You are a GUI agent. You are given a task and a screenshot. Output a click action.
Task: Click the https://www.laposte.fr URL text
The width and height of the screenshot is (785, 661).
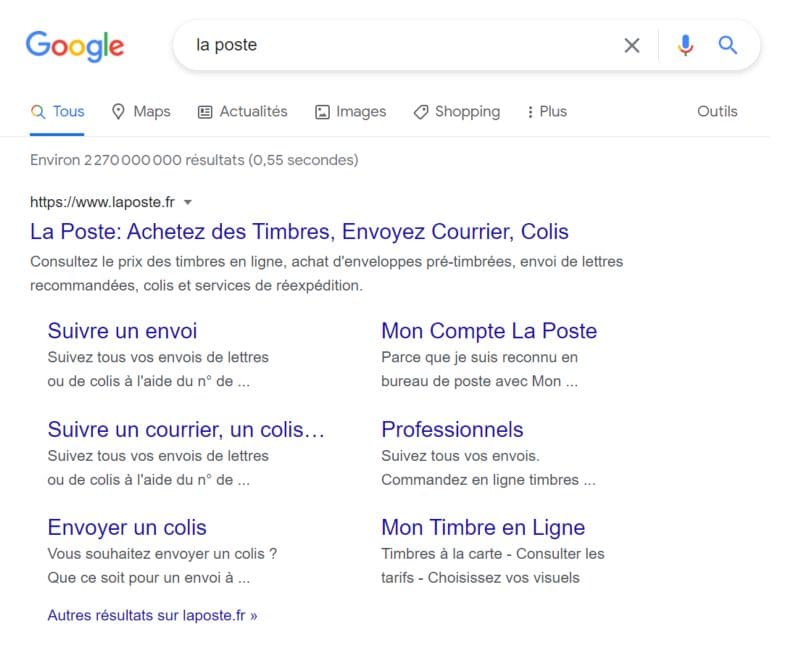102,202
